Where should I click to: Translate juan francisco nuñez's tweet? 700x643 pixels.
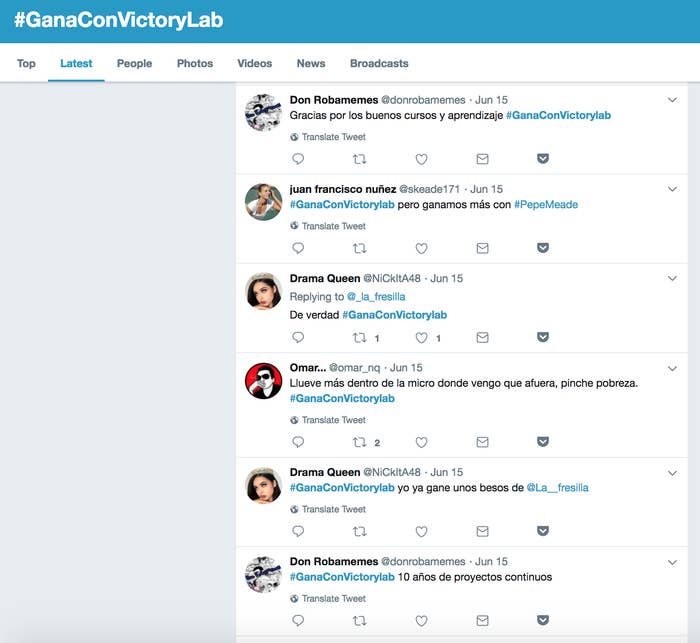[x=328, y=226]
